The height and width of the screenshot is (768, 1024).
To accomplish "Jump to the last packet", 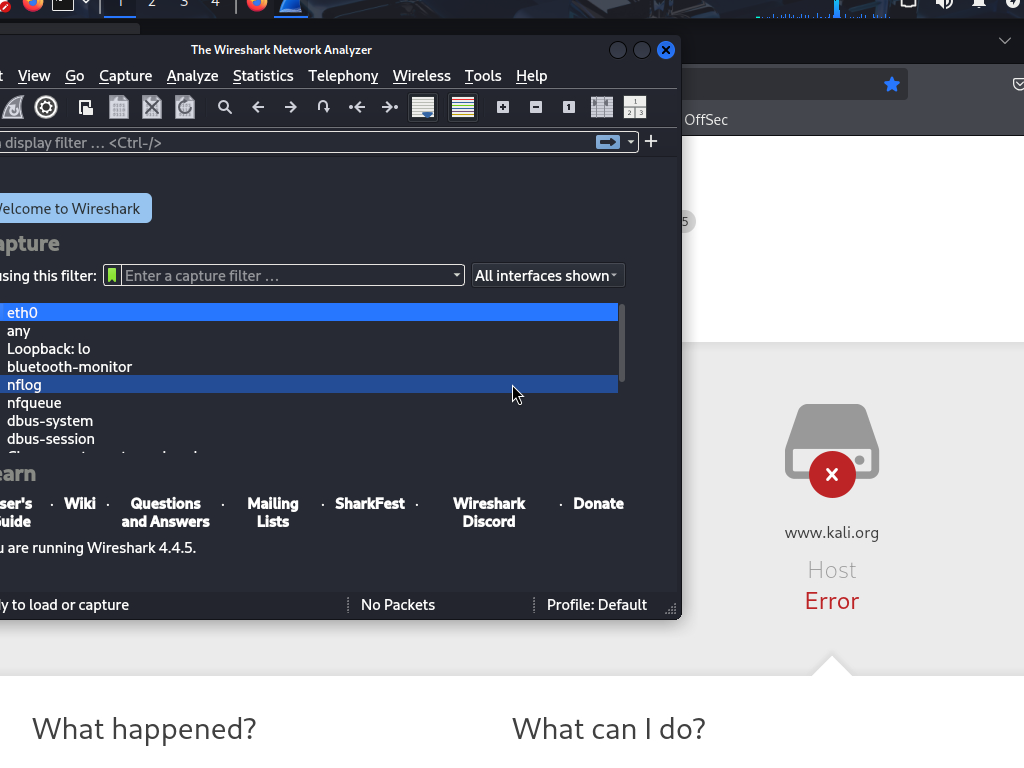I will tap(390, 107).
